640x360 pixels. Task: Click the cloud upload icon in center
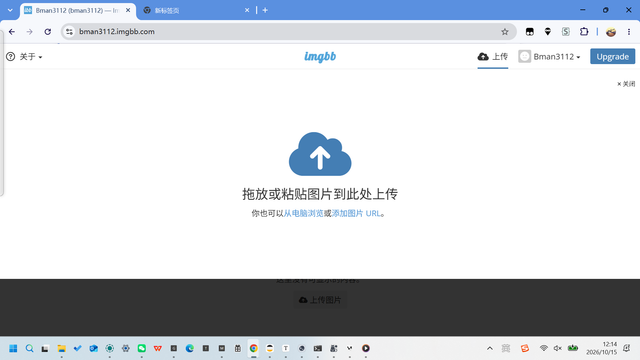[320, 154]
